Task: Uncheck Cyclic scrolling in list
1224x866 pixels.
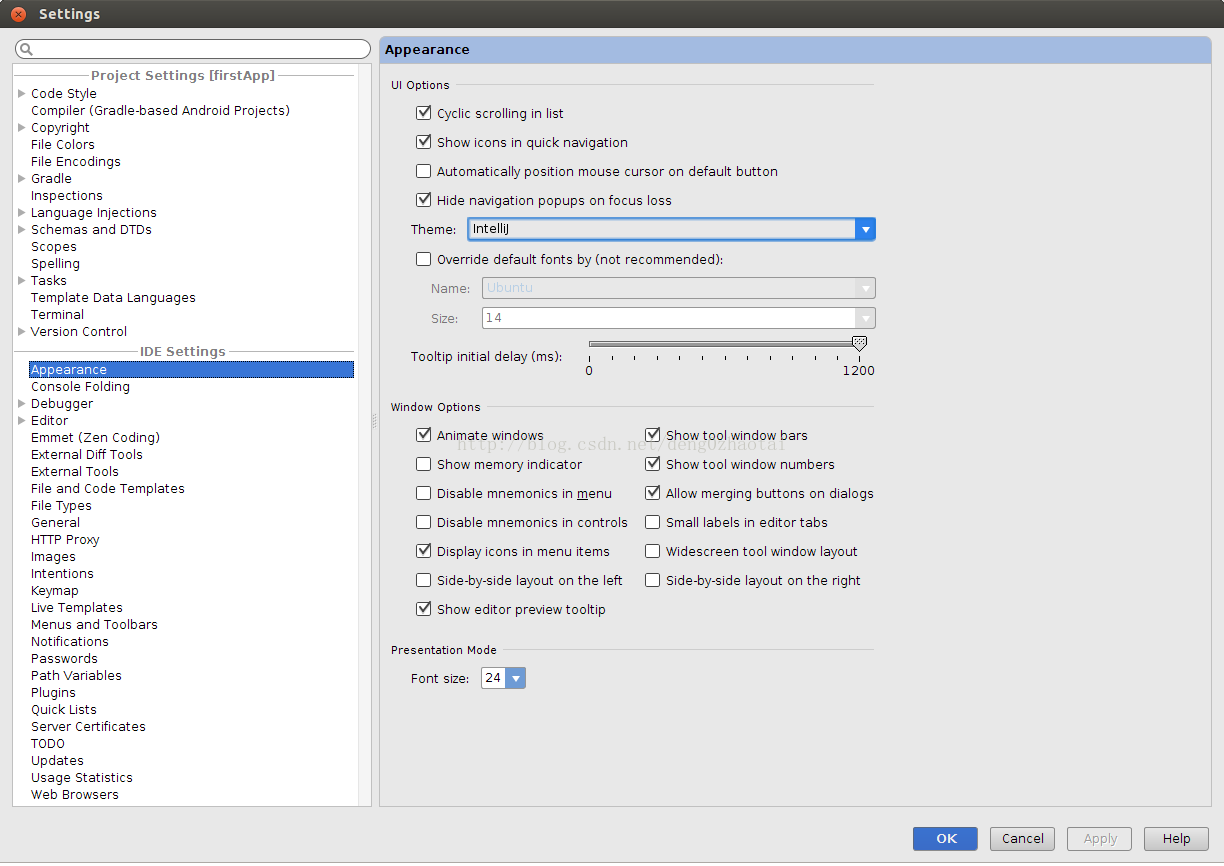Action: point(424,113)
